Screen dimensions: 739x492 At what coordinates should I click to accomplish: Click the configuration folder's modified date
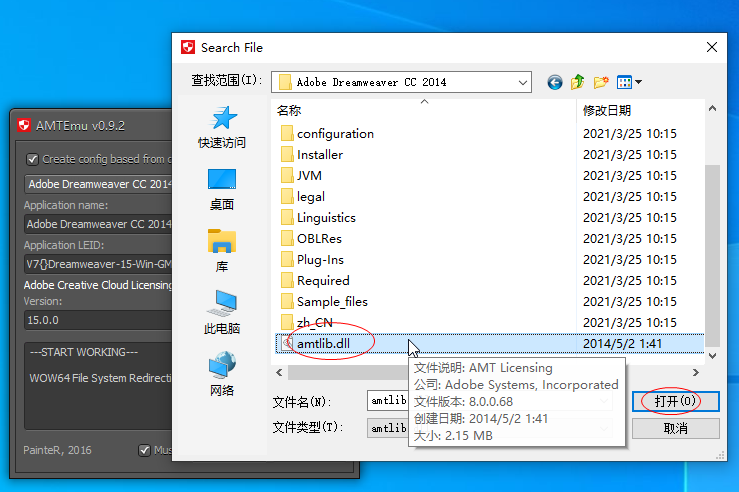[630, 134]
